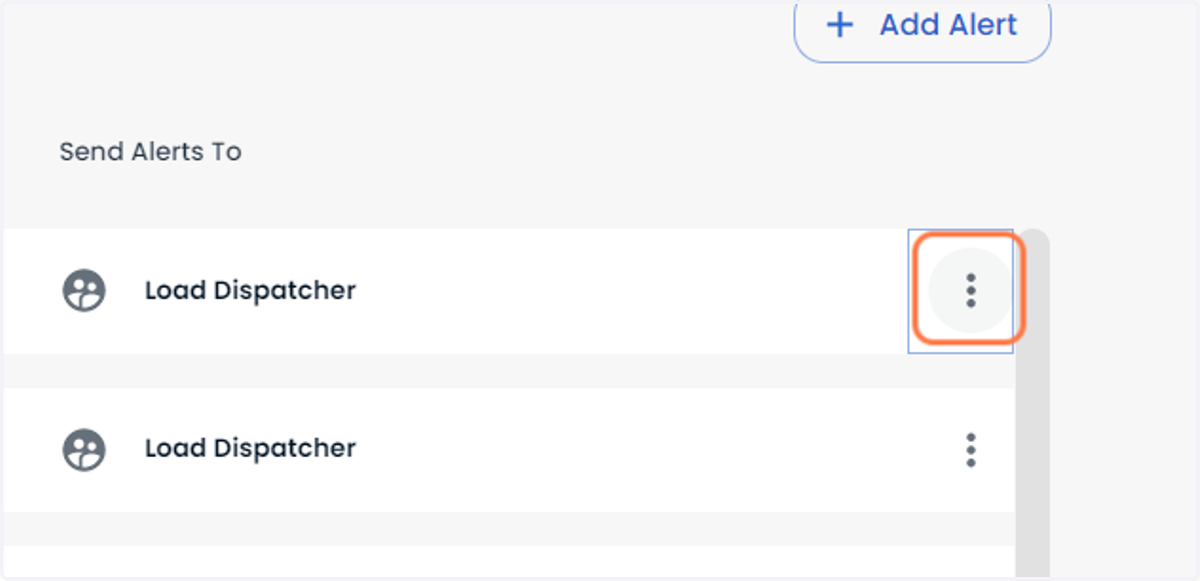Select the second Load Dispatcher row background
The height and width of the screenshot is (581, 1200).
point(508,450)
